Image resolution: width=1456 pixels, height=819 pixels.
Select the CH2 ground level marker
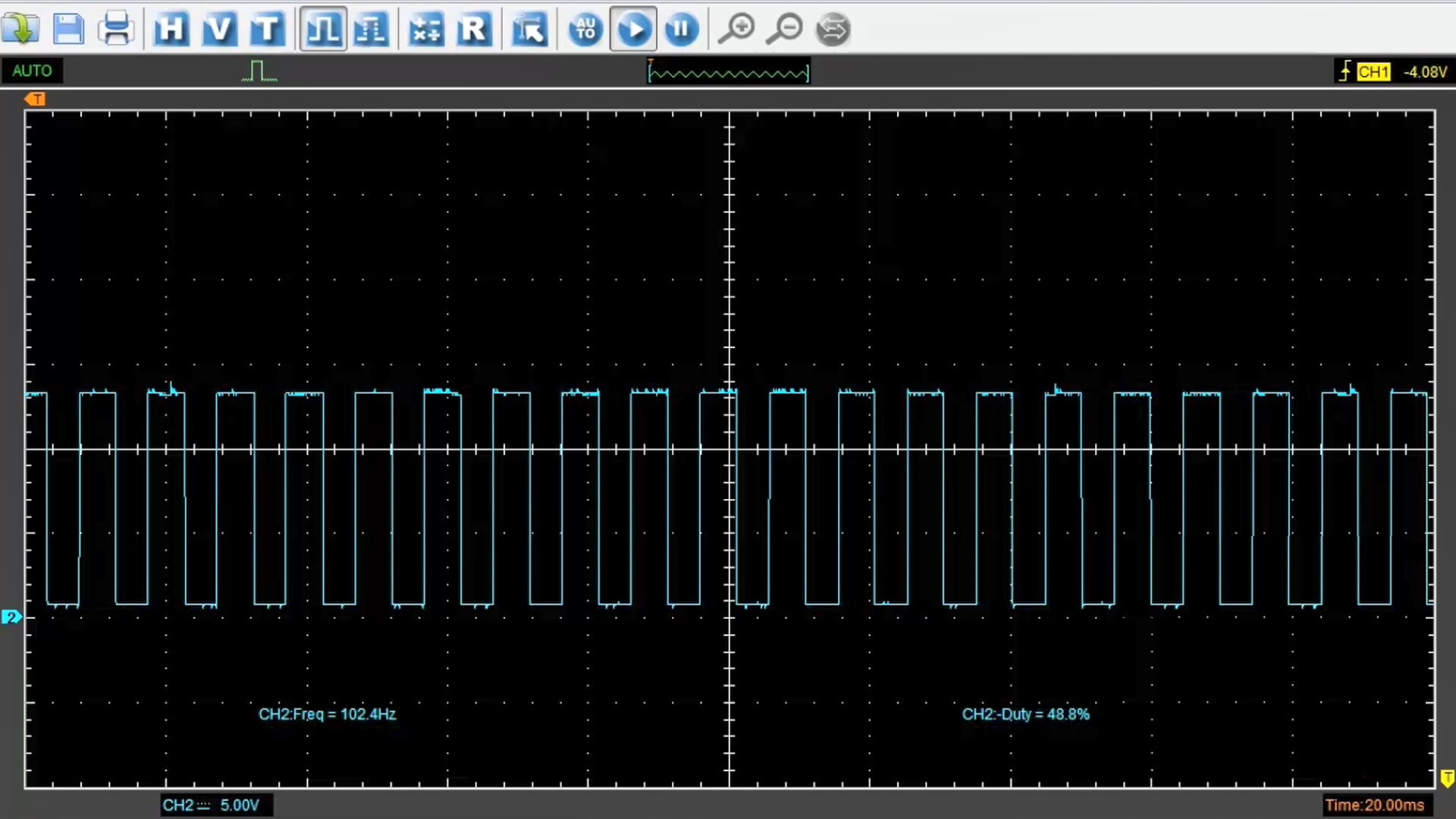(11, 617)
